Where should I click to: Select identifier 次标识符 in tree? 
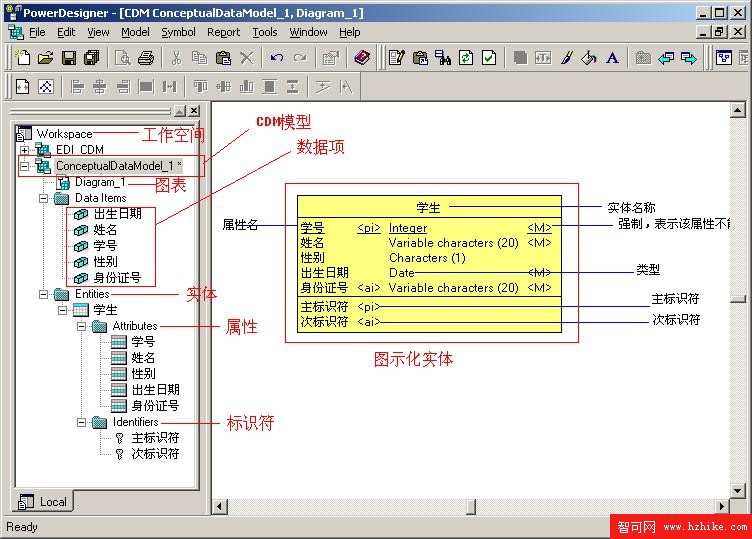click(155, 454)
